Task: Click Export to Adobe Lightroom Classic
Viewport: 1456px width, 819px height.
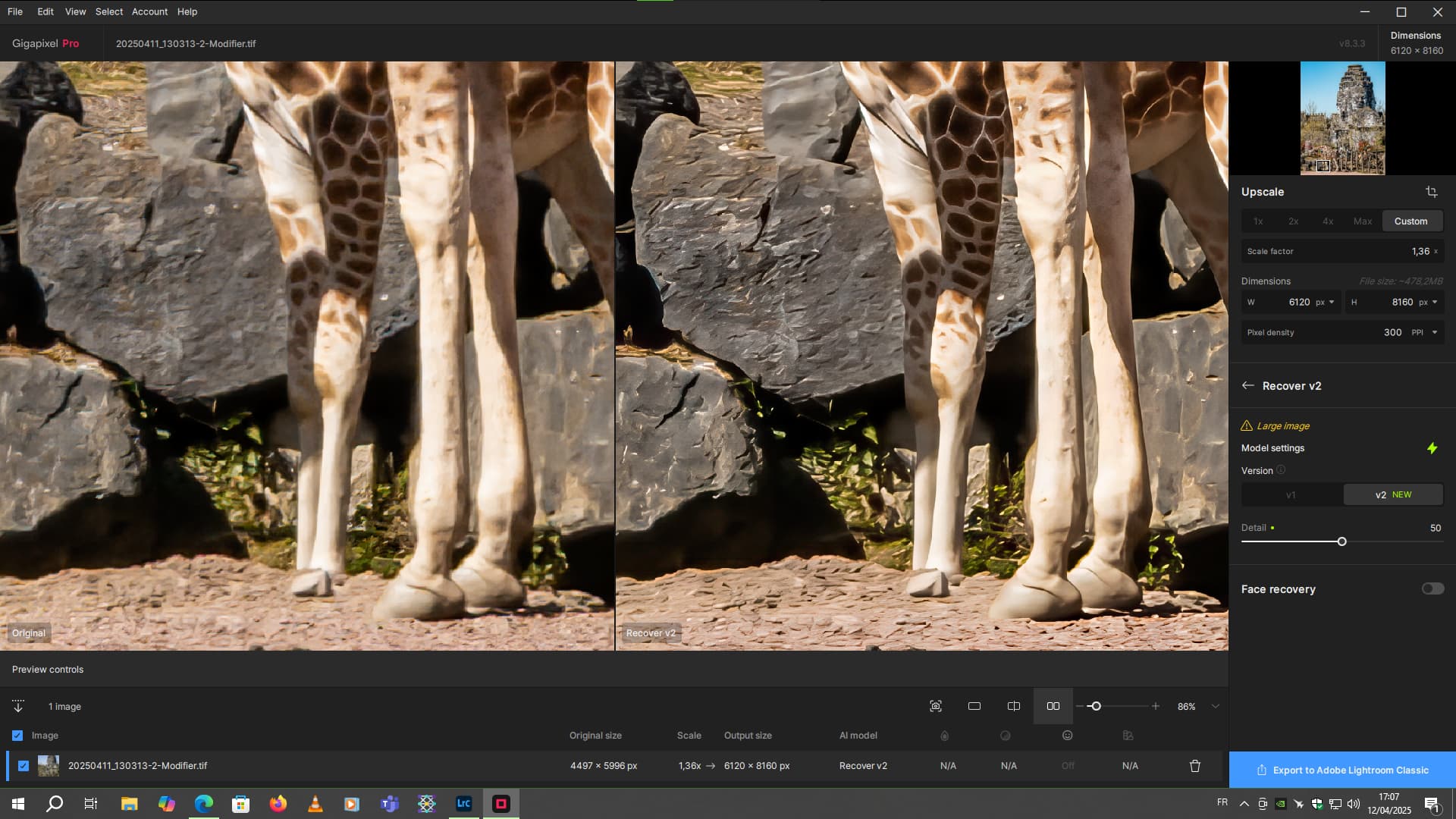Action: pos(1342,770)
